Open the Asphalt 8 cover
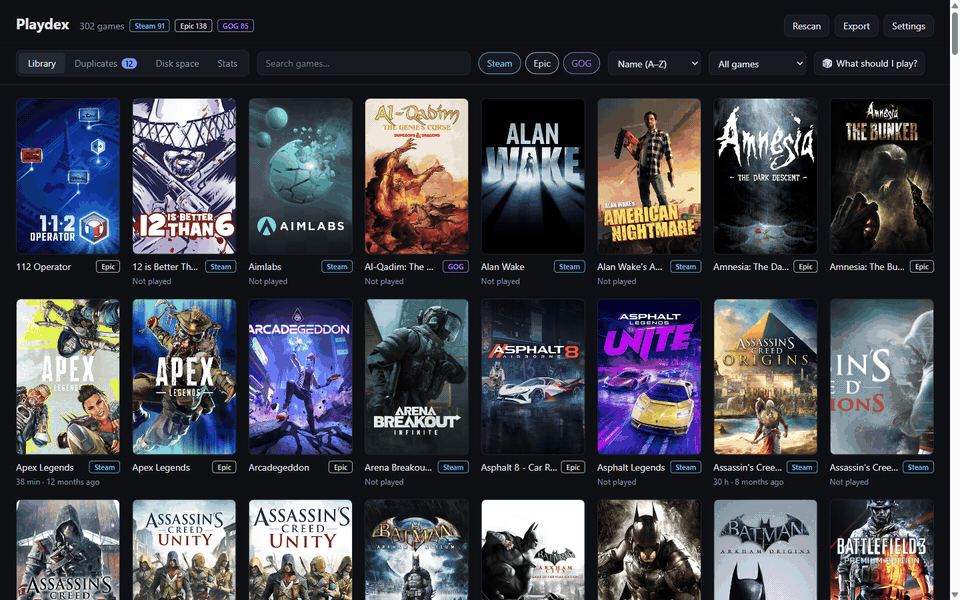 click(x=533, y=377)
